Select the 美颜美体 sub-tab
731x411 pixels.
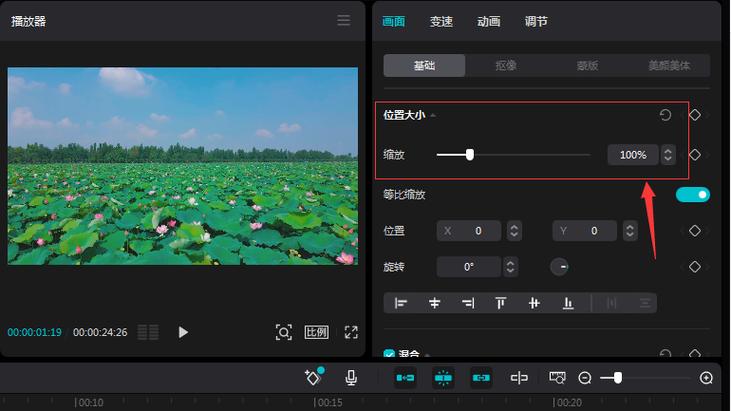[x=669, y=66]
